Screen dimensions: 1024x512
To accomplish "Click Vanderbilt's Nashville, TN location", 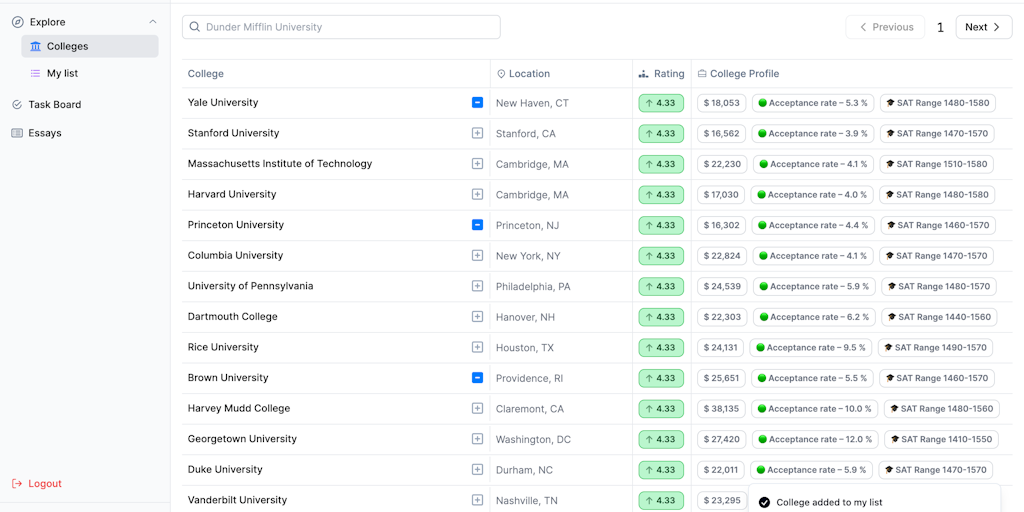I will click(x=527, y=500).
